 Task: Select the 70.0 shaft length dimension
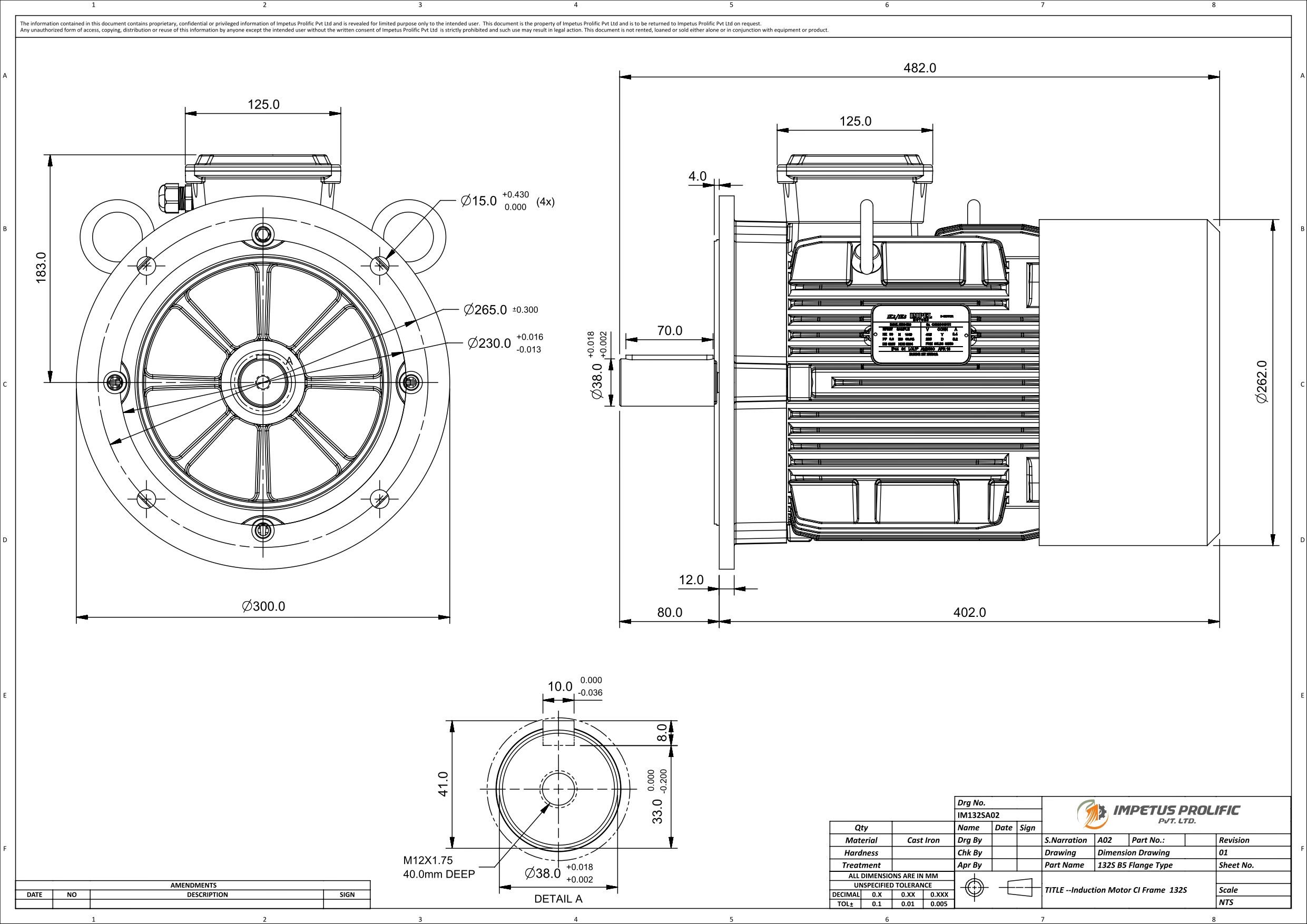coord(670,331)
